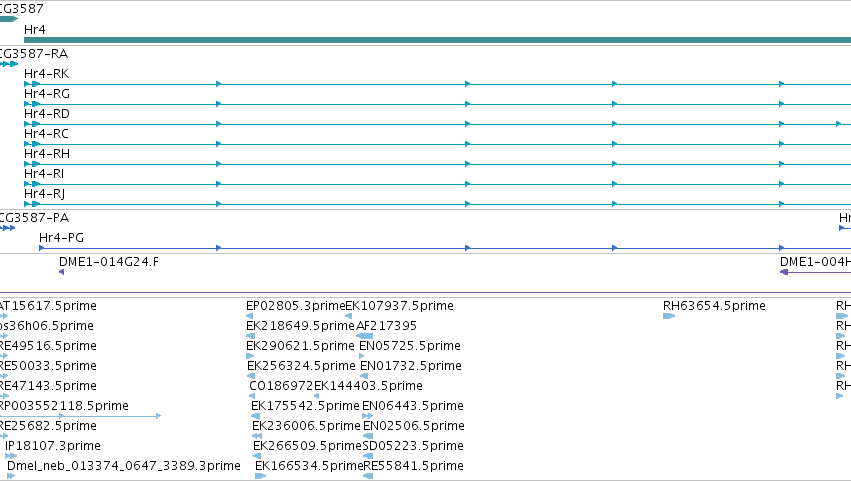Select the EN05725.5prime EST label

click(x=410, y=346)
